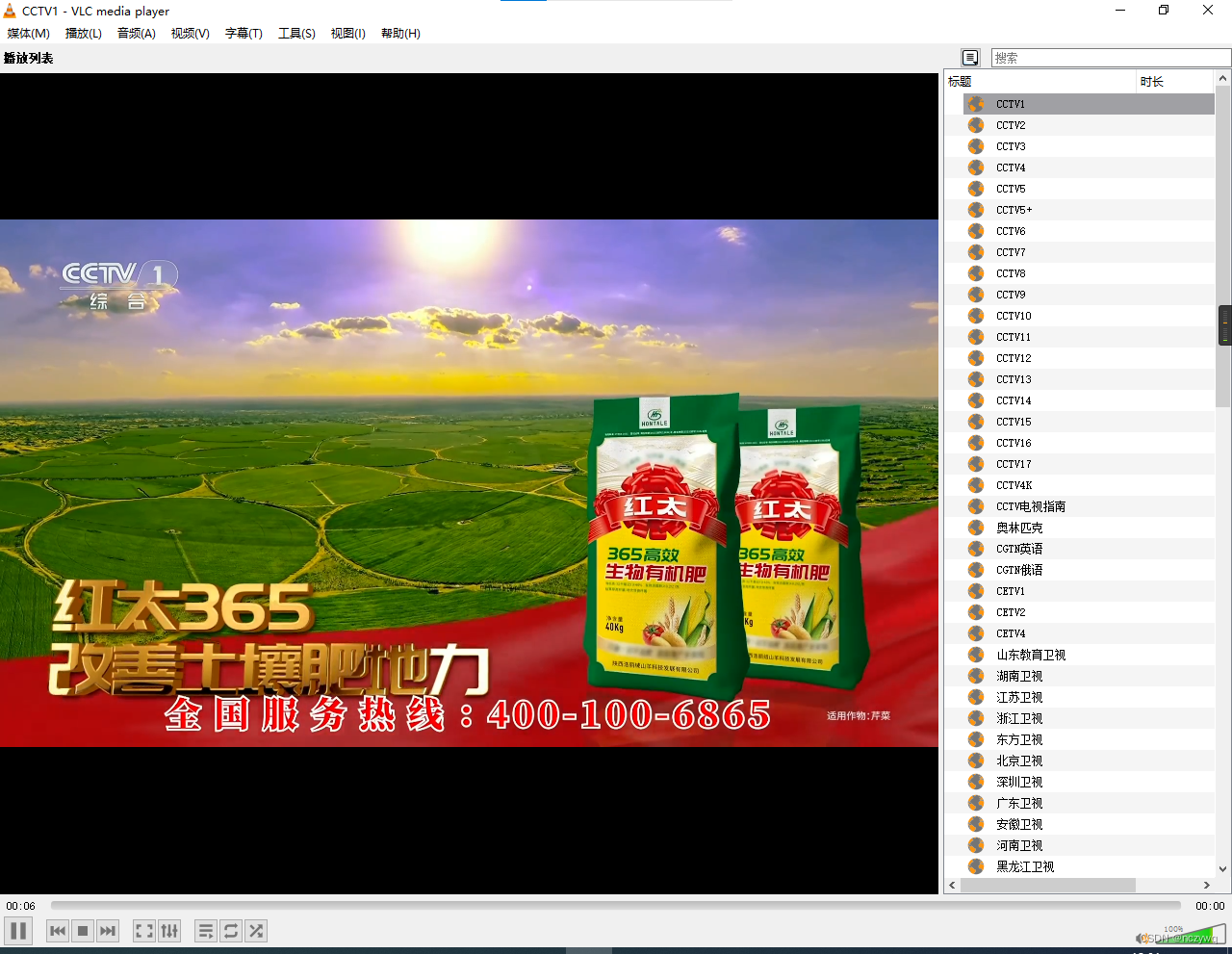Select 江苏卫视 in the playlist
The image size is (1232, 954).
[x=1089, y=697]
